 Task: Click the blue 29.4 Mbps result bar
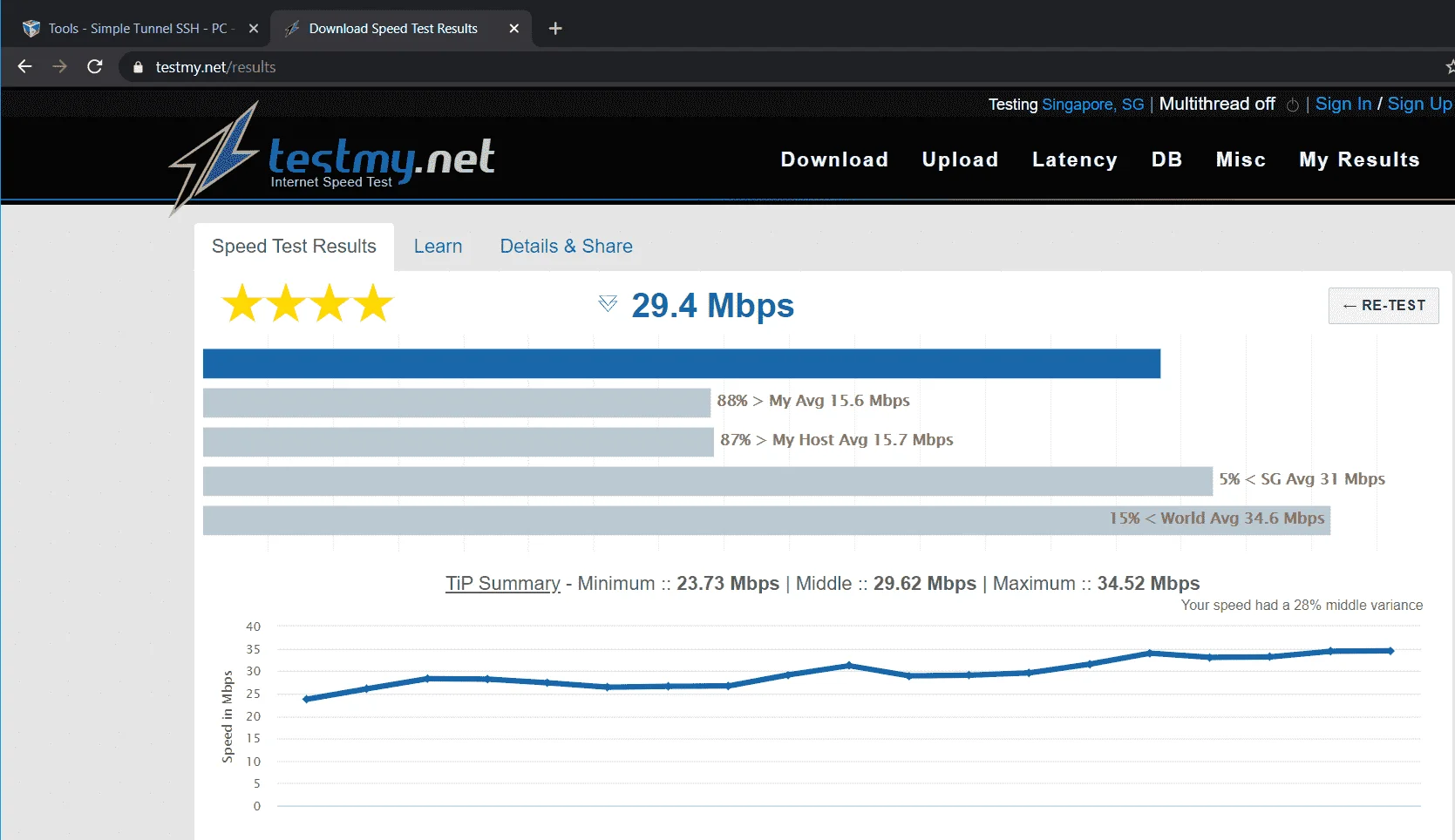click(x=682, y=363)
